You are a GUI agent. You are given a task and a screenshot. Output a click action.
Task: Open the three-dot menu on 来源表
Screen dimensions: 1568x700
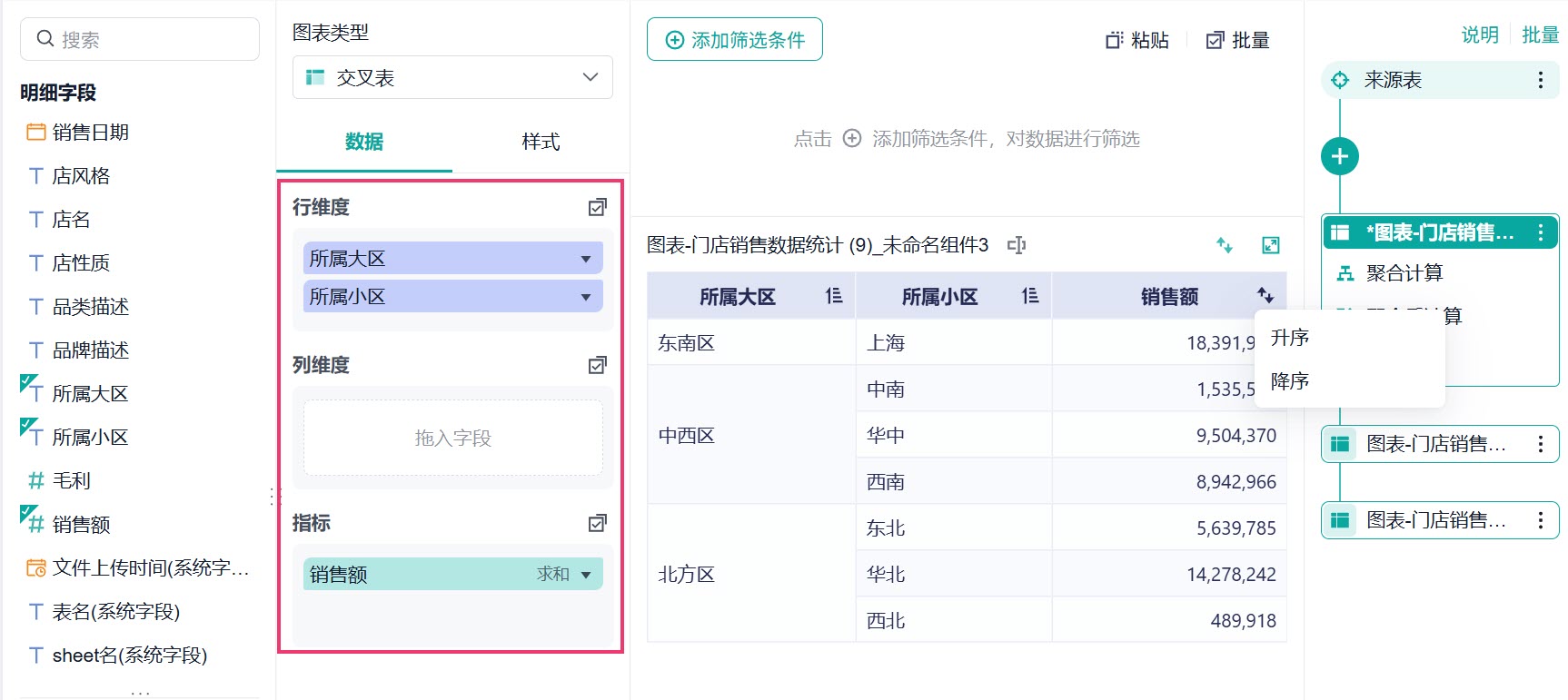click(1540, 80)
